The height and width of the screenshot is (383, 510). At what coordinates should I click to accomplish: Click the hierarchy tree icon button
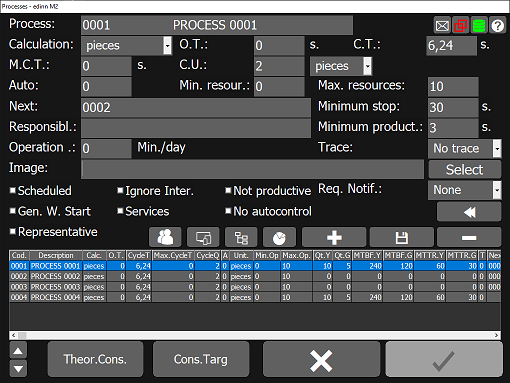(241, 237)
